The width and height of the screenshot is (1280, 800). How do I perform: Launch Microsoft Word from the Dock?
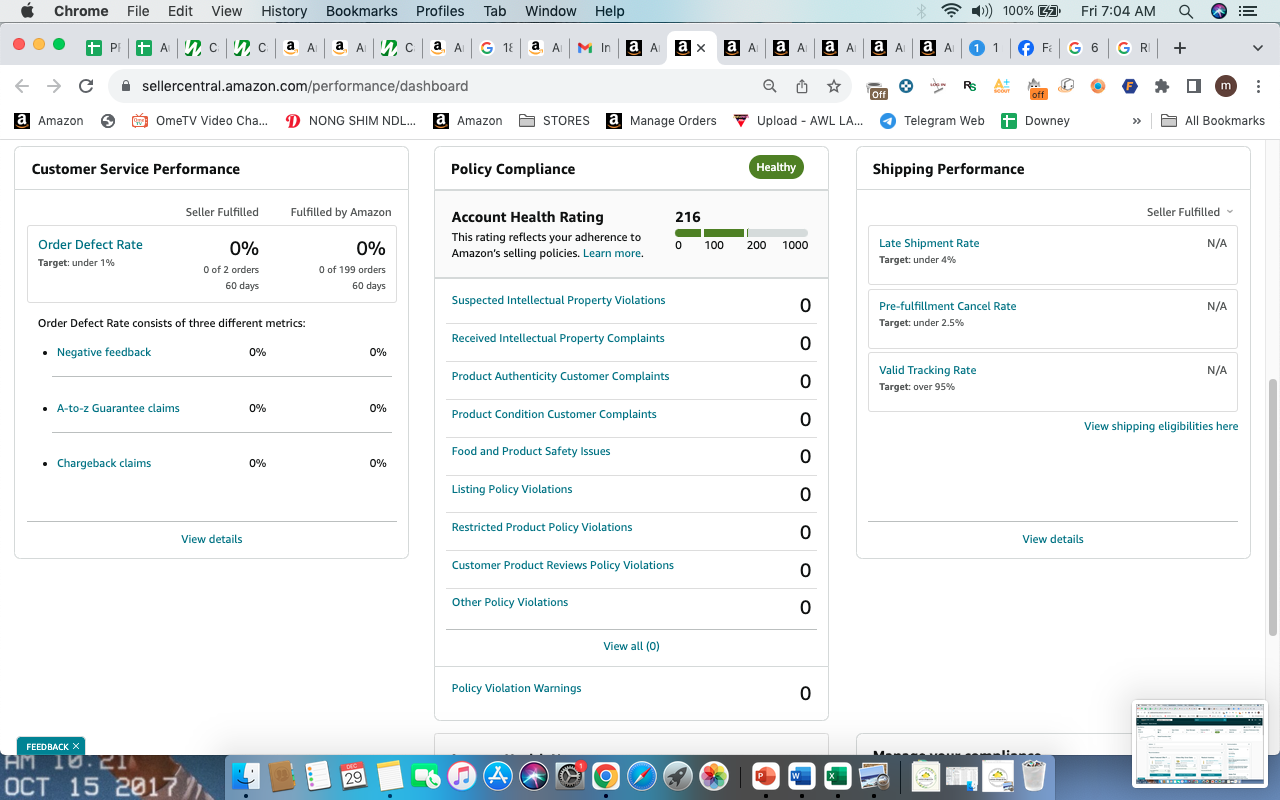(x=802, y=775)
